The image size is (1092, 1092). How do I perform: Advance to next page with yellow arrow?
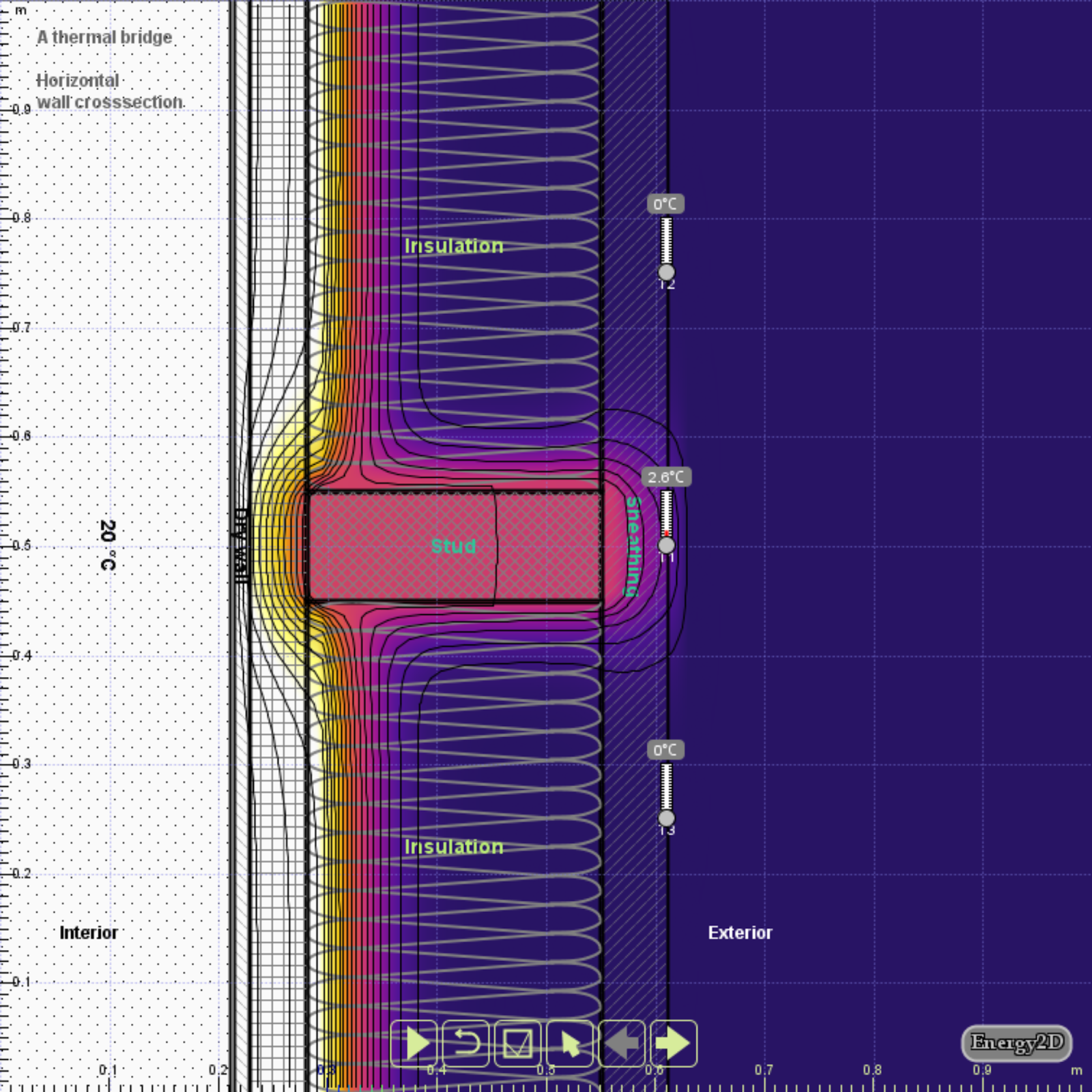tap(672, 1044)
